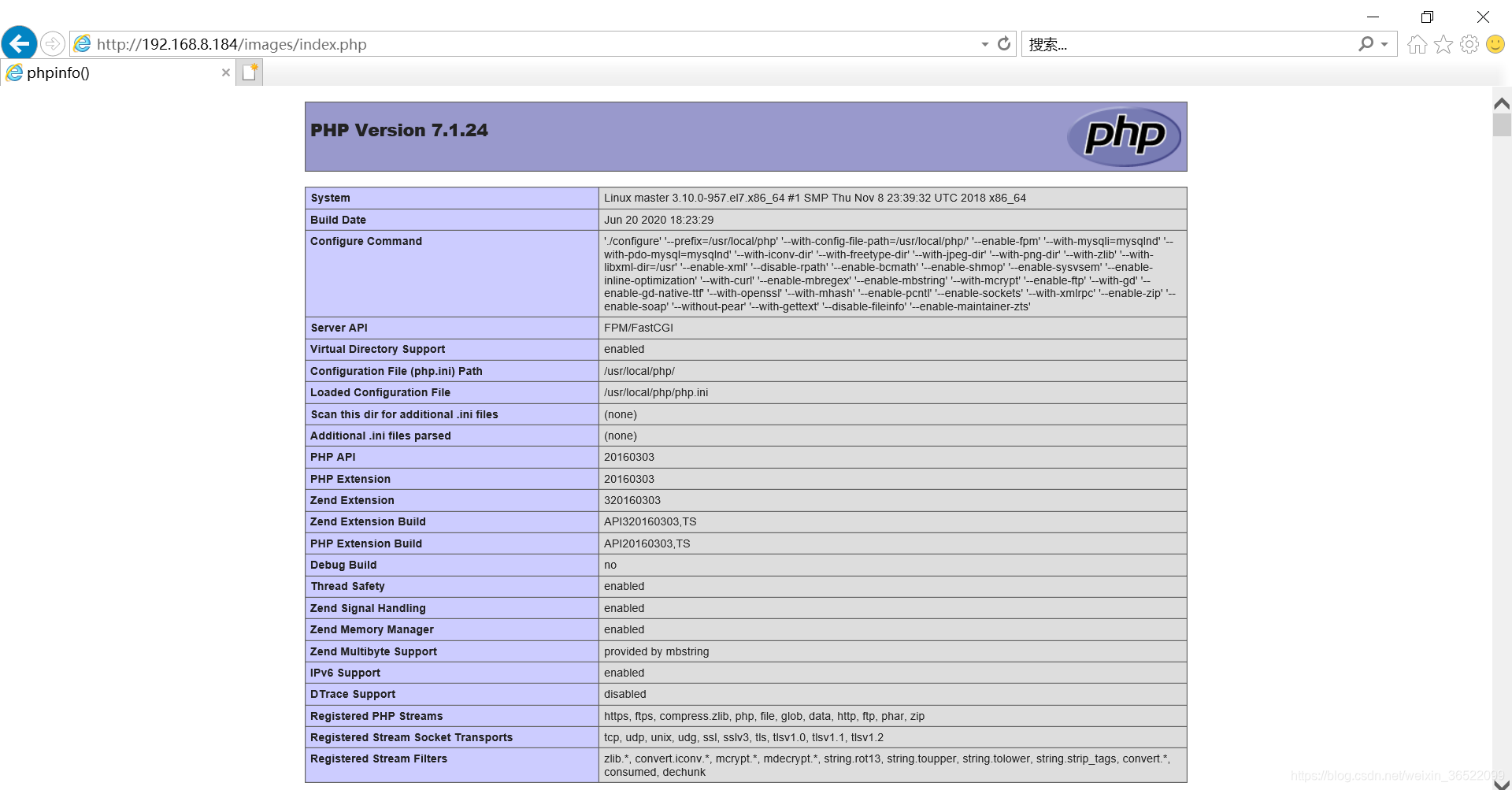Click 'Jun 20 2020 18:23:29' value
The image size is (1512, 790).
coord(659,220)
